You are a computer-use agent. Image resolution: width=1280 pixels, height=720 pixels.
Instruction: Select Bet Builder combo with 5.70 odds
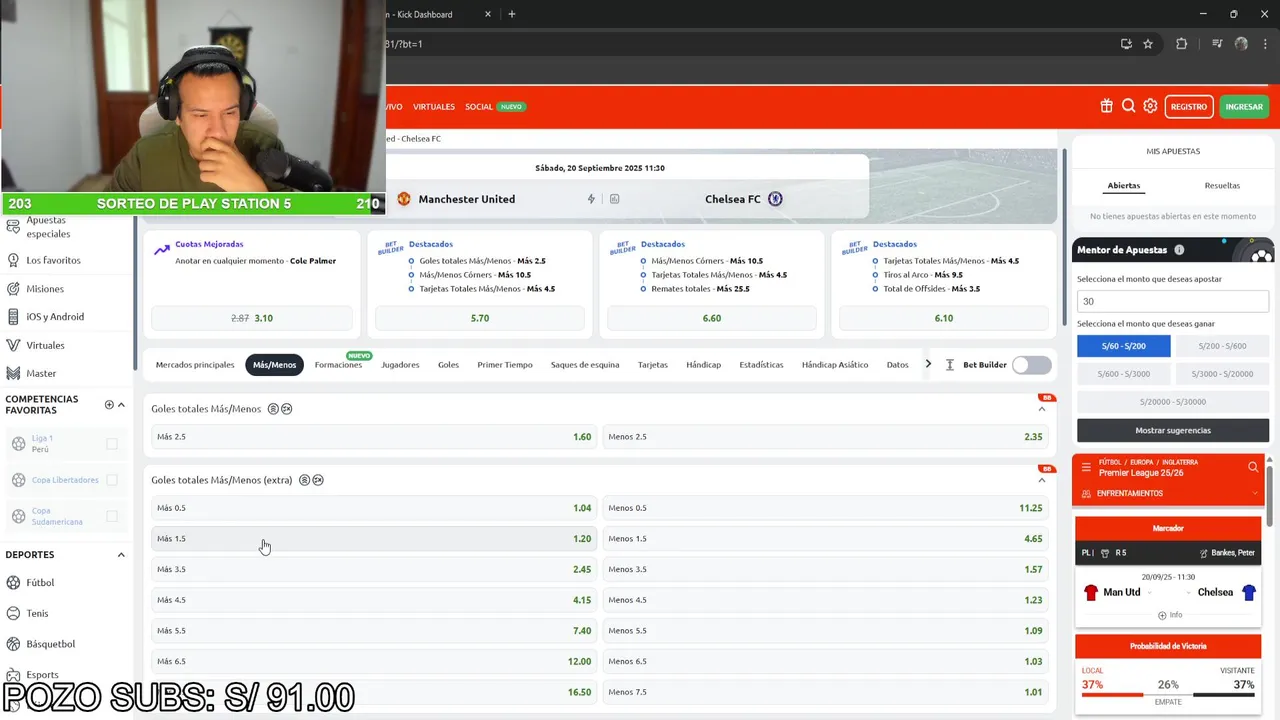480,318
